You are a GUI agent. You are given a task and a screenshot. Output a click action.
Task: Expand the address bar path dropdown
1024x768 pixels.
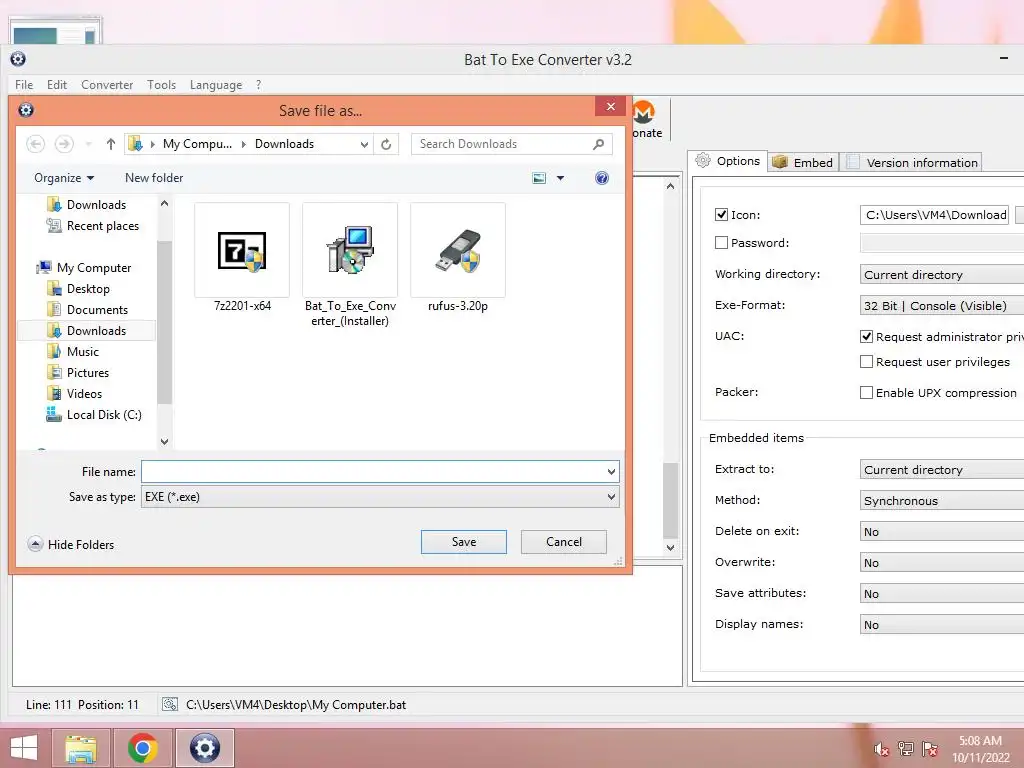[364, 144]
